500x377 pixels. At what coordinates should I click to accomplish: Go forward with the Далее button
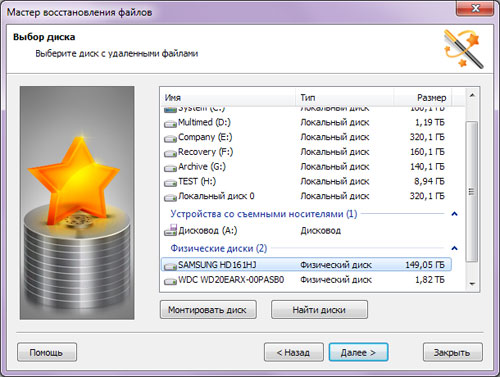pyautogui.click(x=358, y=352)
